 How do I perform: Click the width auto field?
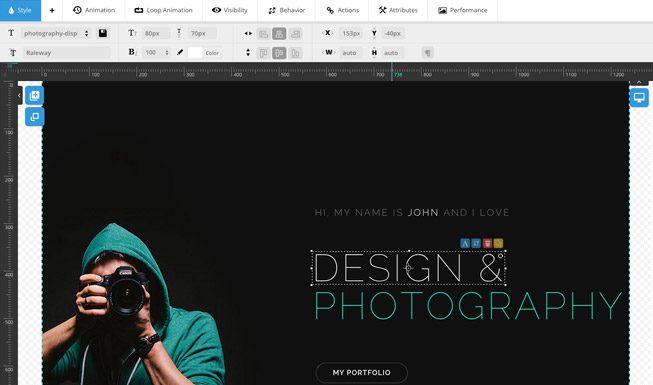click(351, 52)
